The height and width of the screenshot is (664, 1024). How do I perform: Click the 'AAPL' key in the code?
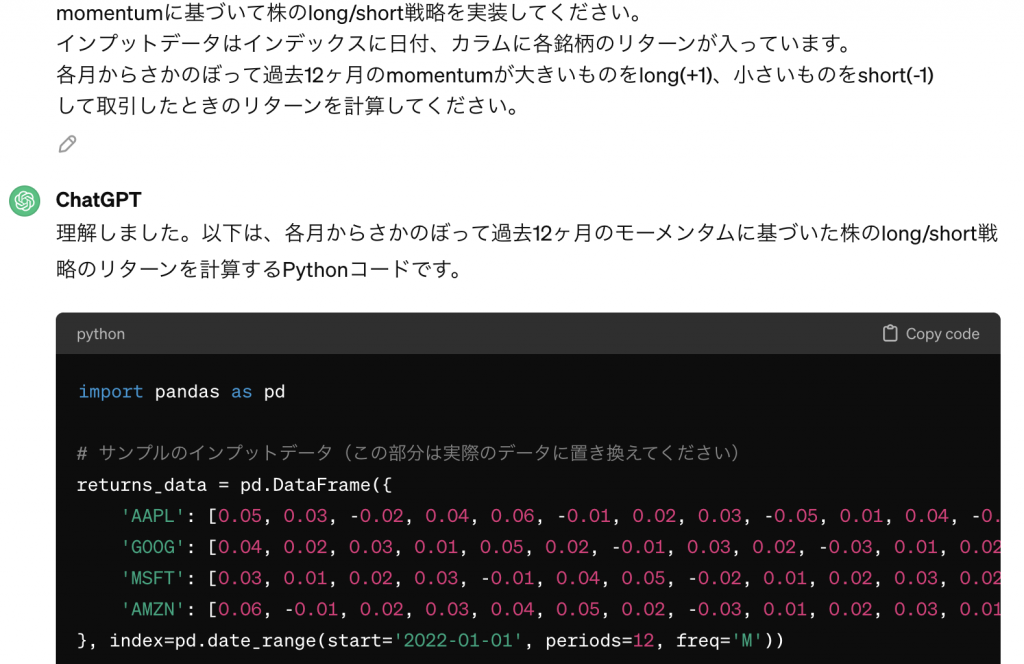pyautogui.click(x=153, y=516)
